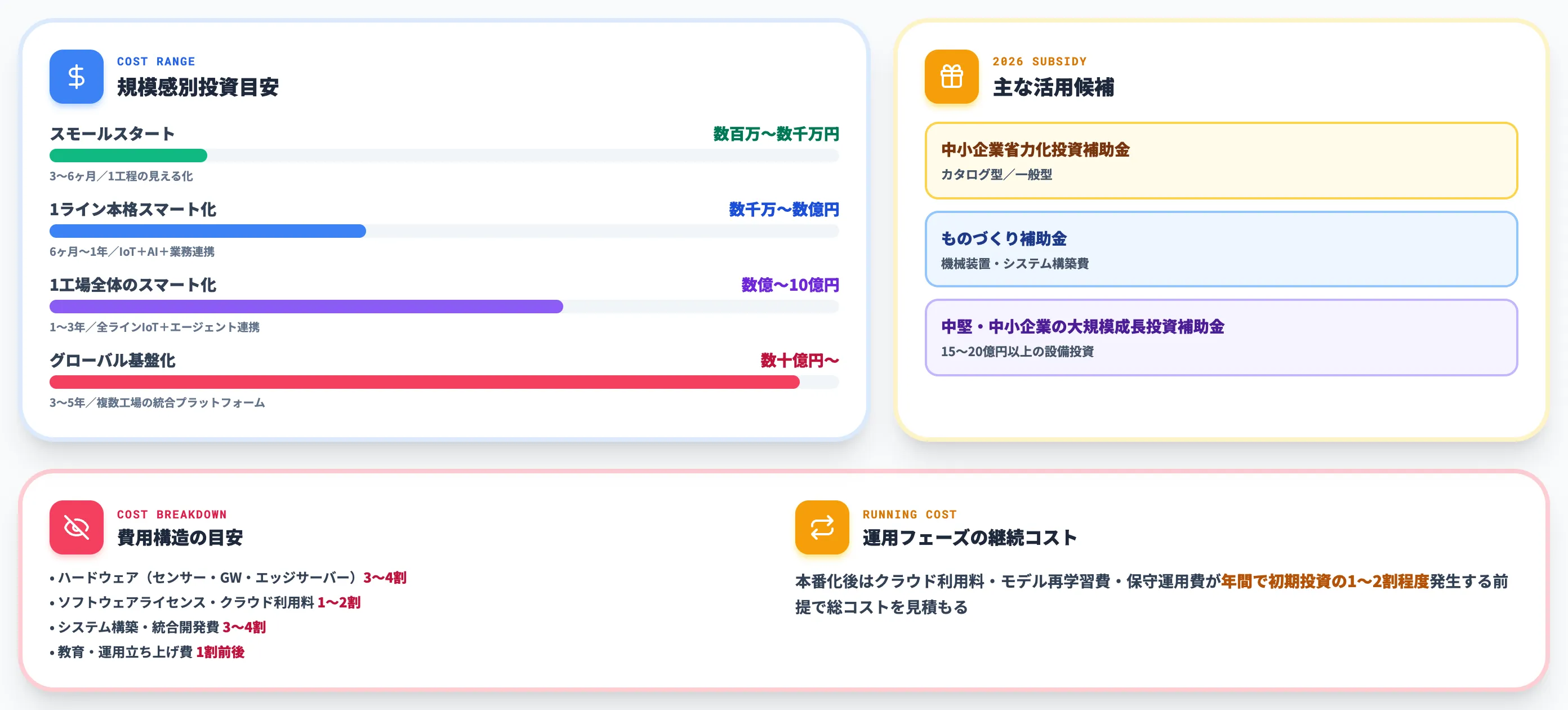The height and width of the screenshot is (710, 1568).
Task: Click the スモールスタート row title
Action: tap(112, 134)
